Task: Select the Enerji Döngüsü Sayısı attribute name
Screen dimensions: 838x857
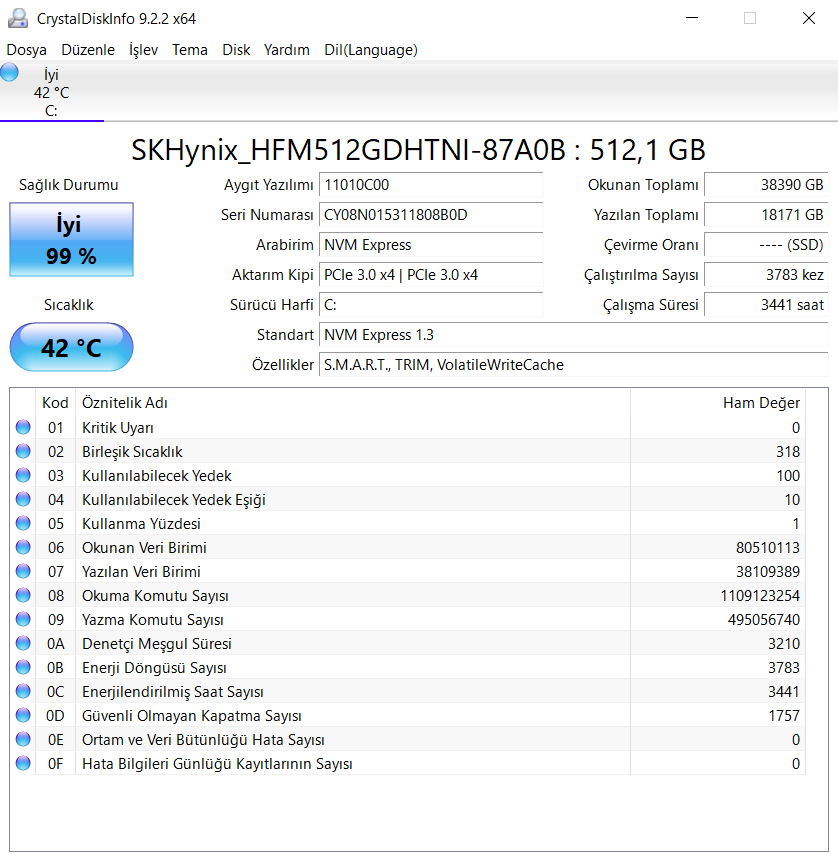Action: (x=154, y=667)
